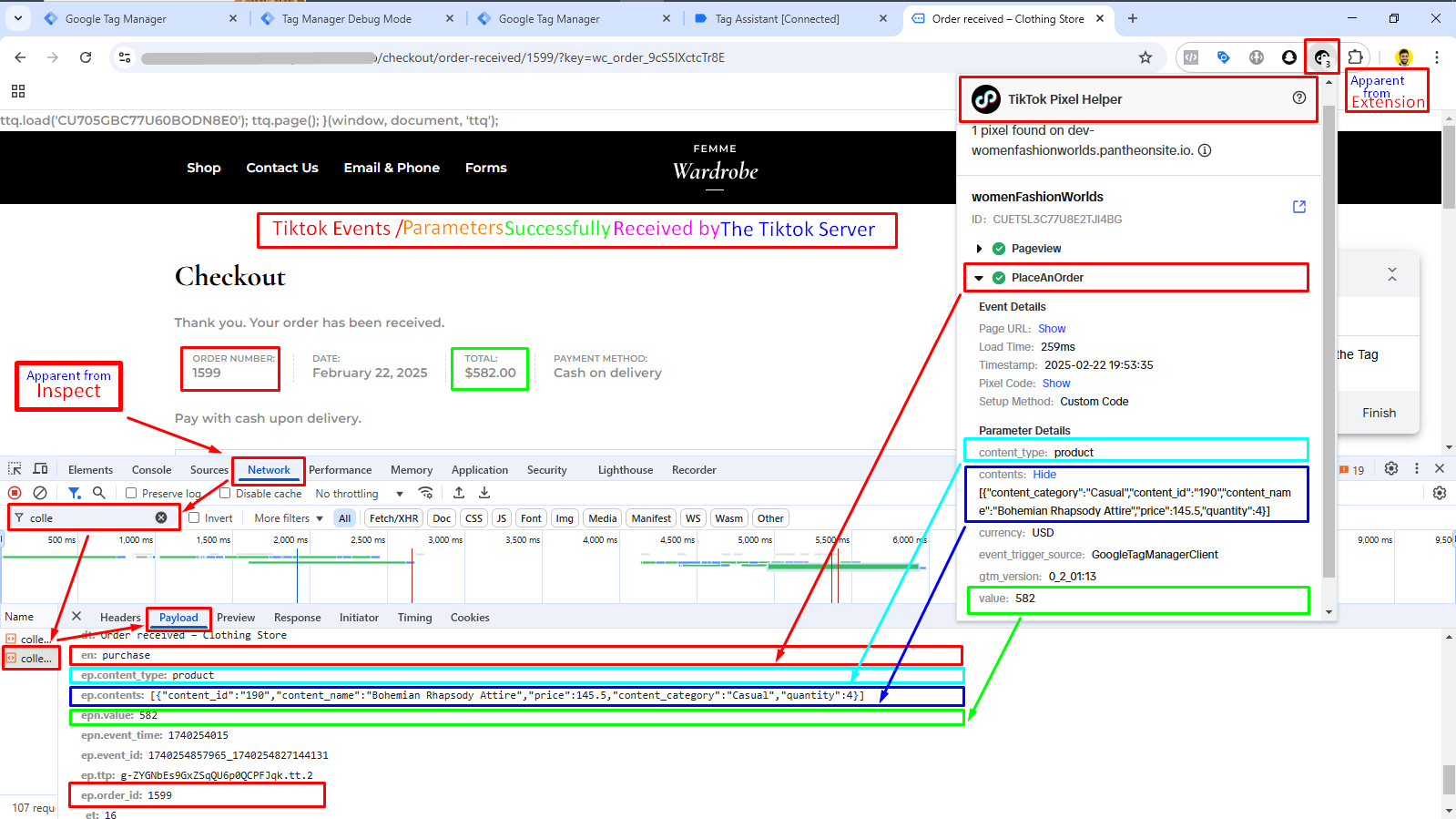Clear the network log

pyautogui.click(x=40, y=493)
